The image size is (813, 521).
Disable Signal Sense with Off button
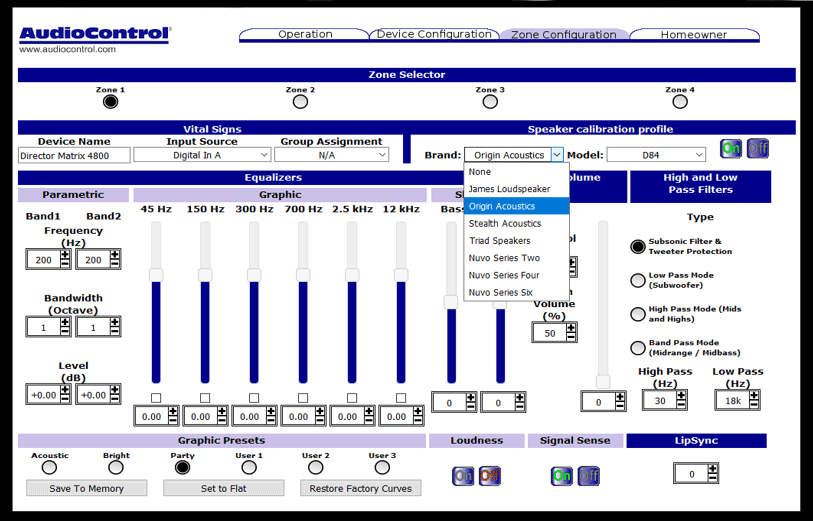pos(588,476)
